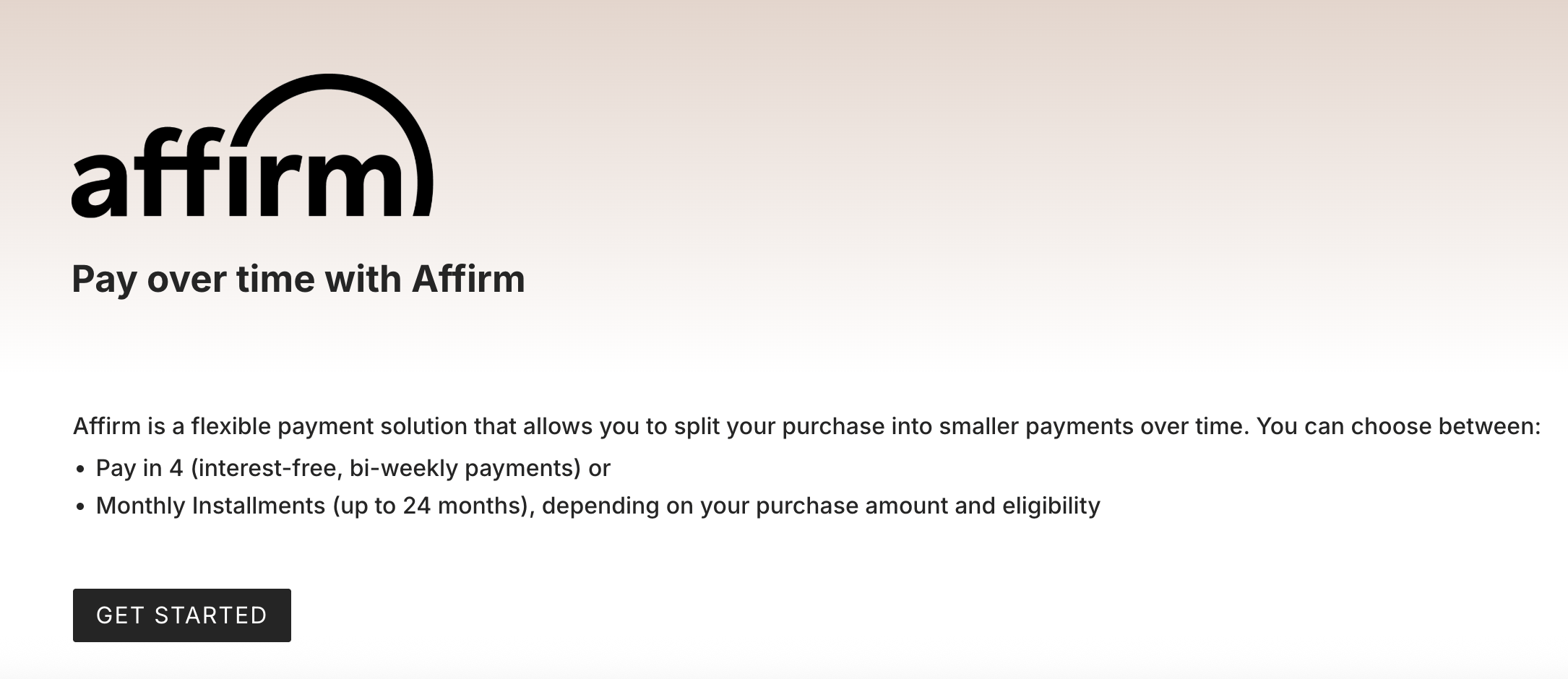Viewport: 1568px width, 679px height.
Task: Click the bullet marker before 'Monthly Installments'
Action: (x=81, y=506)
